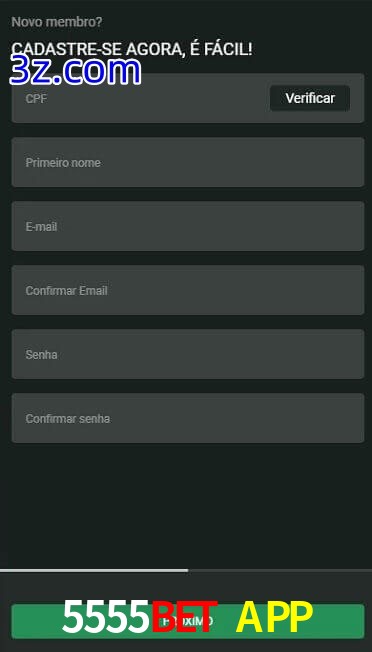Click the yellow APP overlay text

pos(274,617)
